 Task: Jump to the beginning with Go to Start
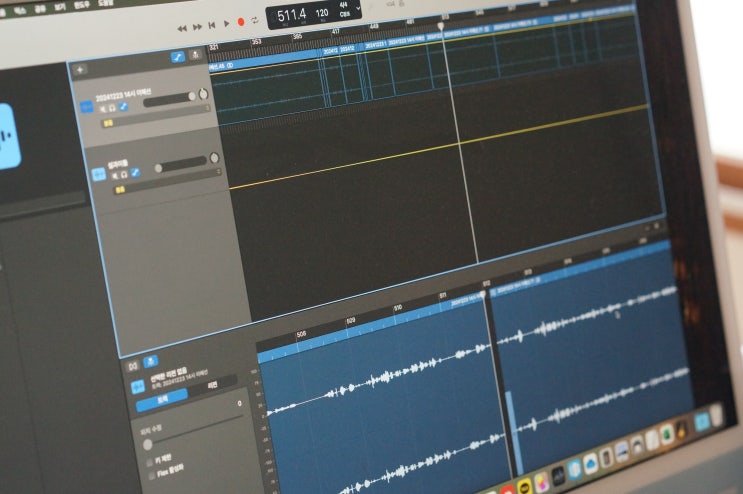click(212, 25)
